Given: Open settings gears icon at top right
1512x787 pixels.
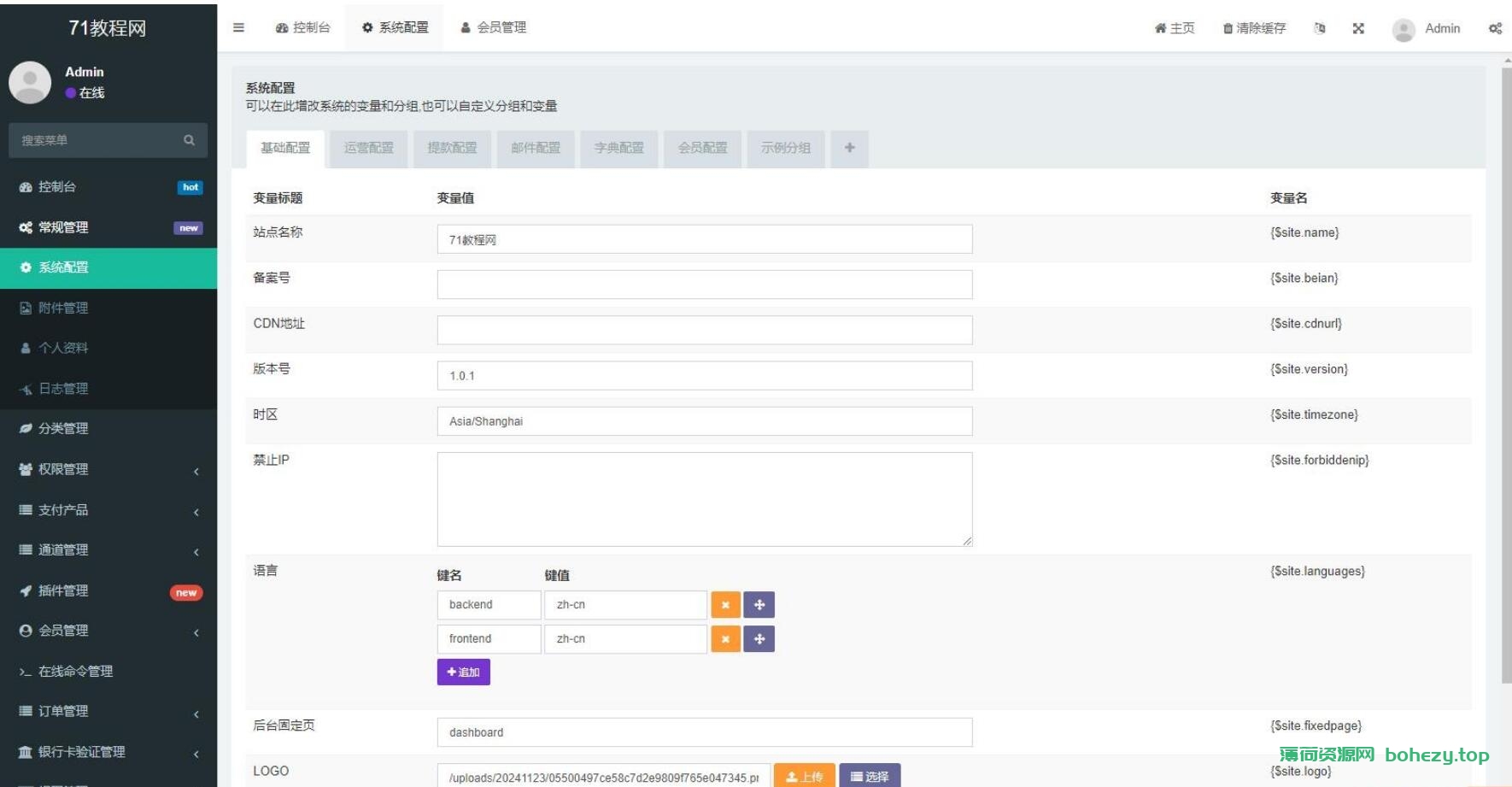Looking at the screenshot, I should click(x=1495, y=28).
